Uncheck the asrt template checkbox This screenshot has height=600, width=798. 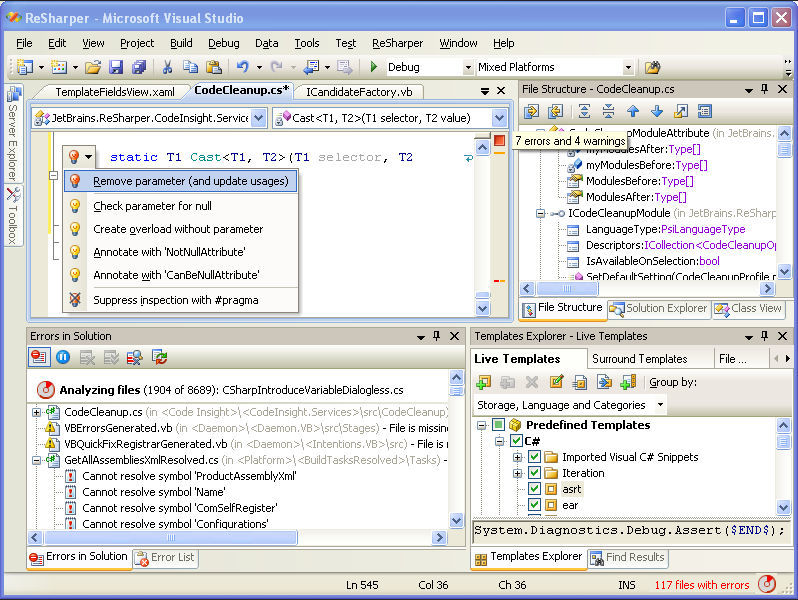(x=535, y=489)
